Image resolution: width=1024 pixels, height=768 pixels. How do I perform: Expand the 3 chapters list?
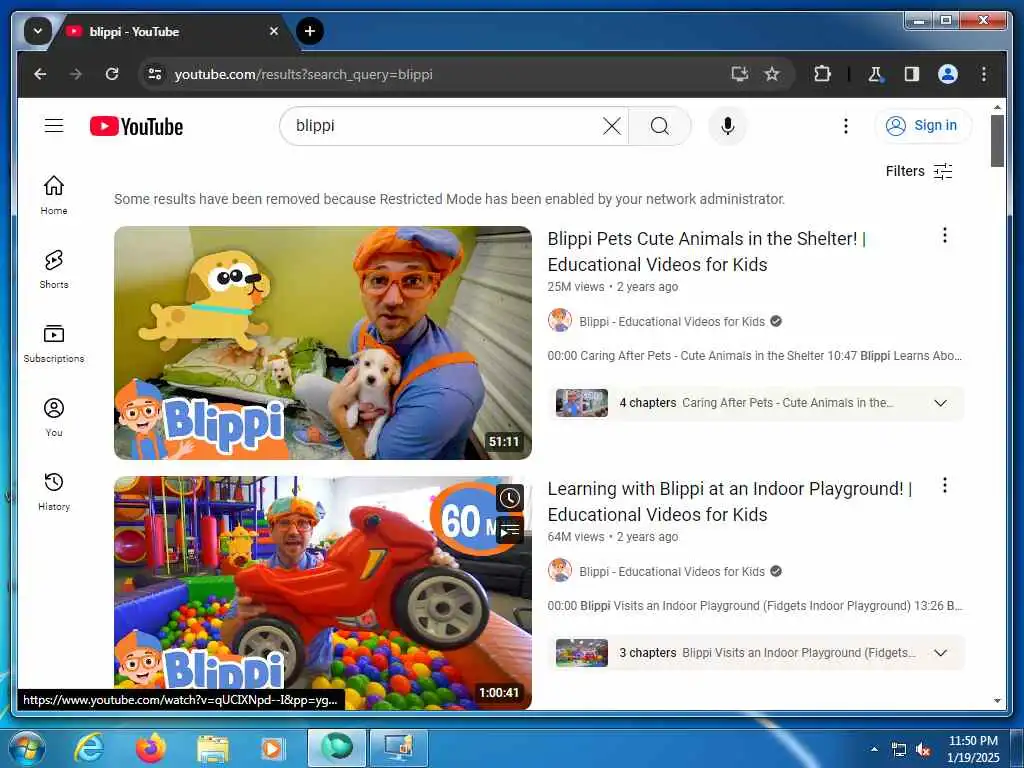point(940,653)
